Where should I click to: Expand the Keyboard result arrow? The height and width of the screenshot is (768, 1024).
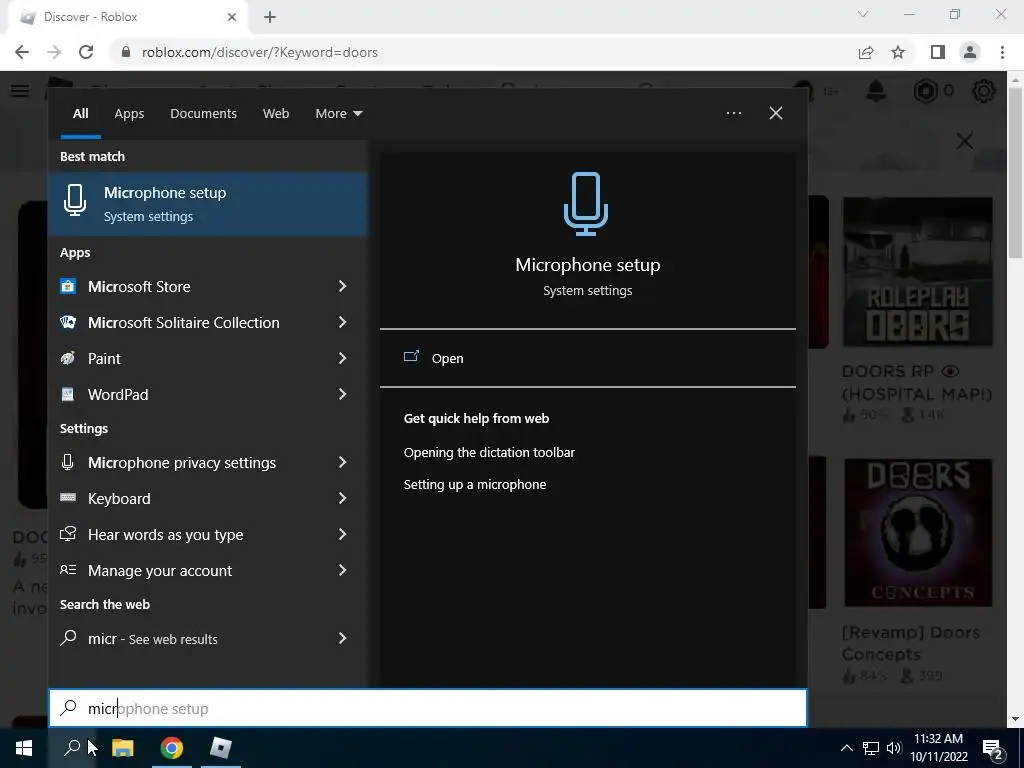(342, 498)
